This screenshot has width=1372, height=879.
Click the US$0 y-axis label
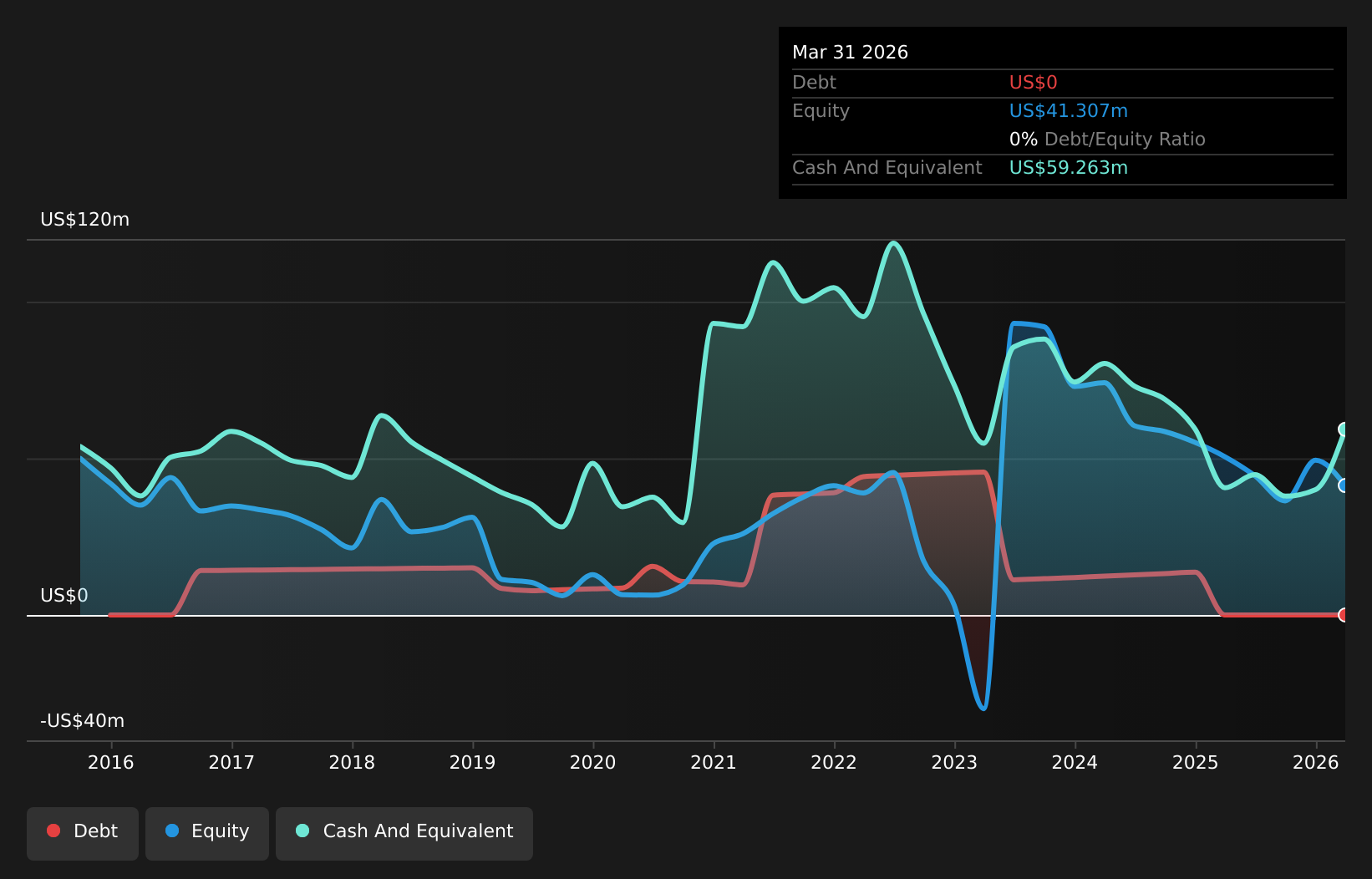tap(64, 596)
